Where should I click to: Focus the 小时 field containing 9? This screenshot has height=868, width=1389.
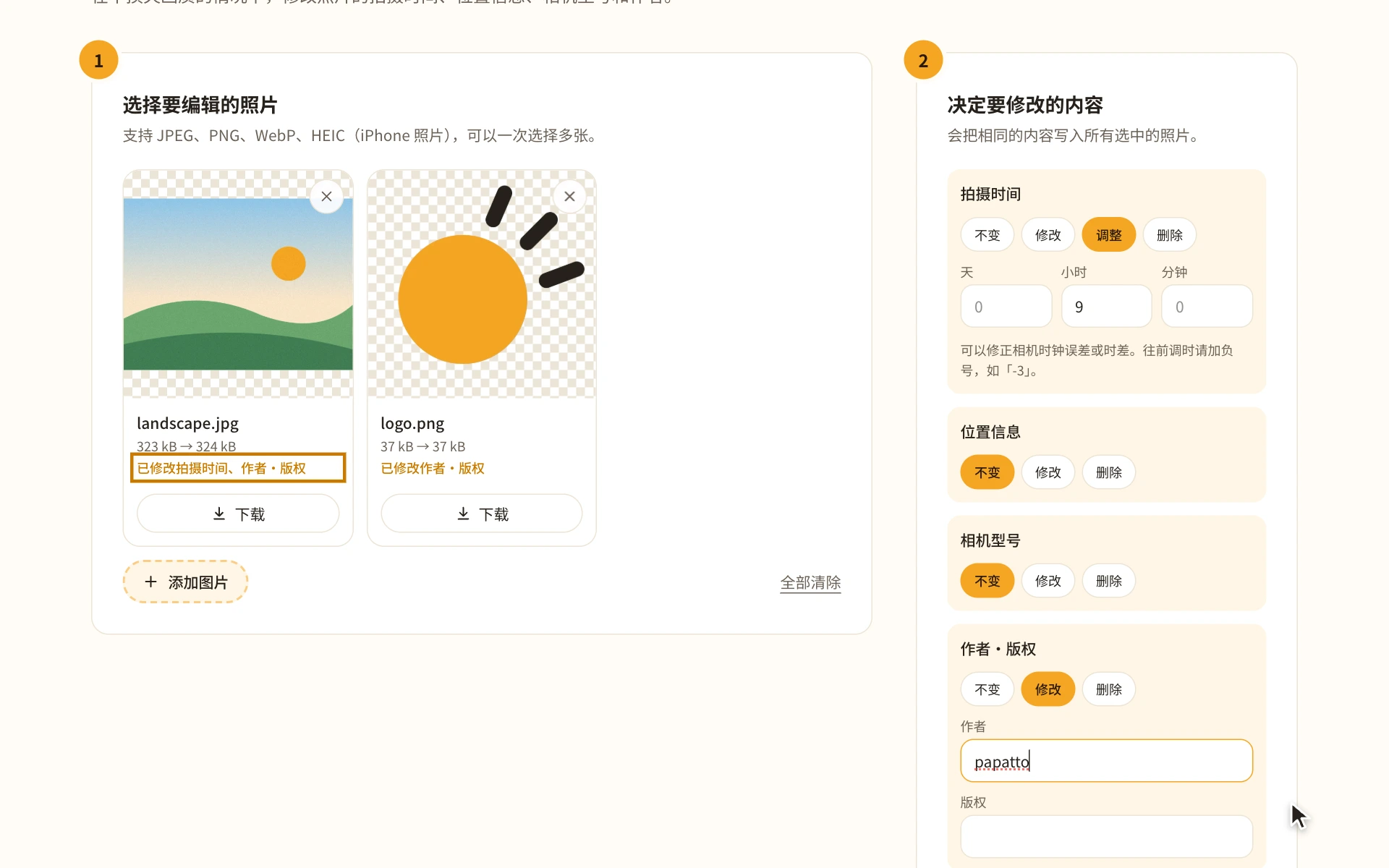coord(1106,306)
